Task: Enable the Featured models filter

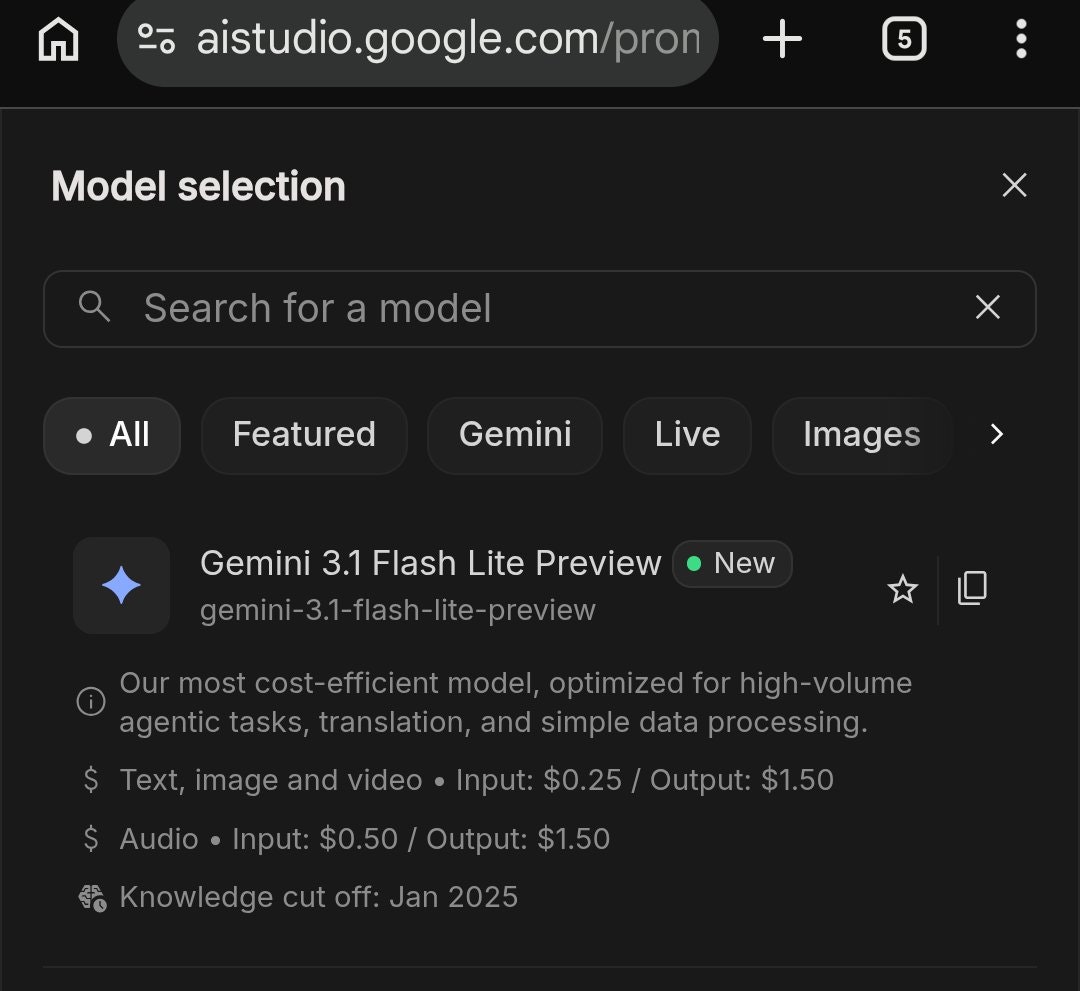Action: 304,435
